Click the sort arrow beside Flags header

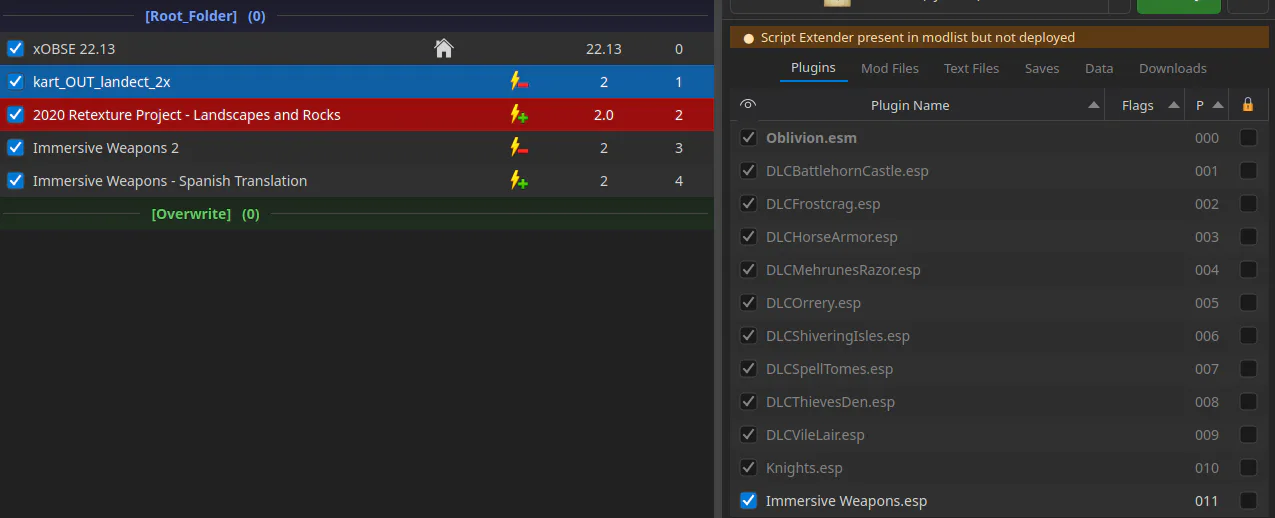[1174, 105]
